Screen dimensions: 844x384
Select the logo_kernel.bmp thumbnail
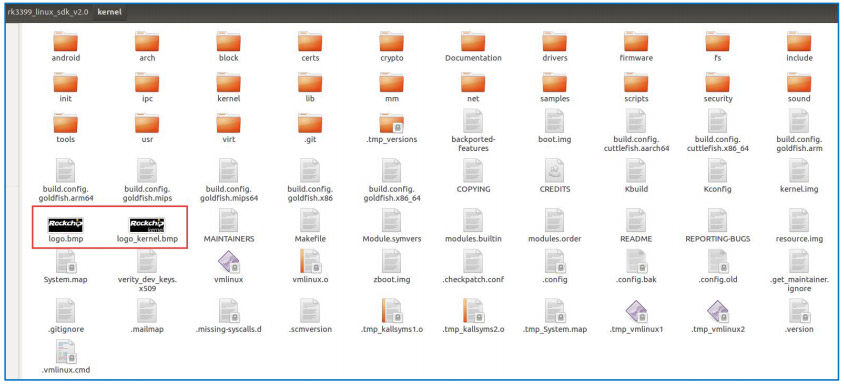tap(147, 225)
